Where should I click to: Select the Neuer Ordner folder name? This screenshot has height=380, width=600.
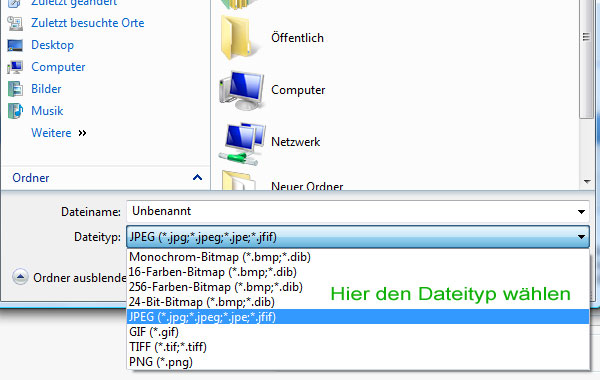(x=307, y=186)
